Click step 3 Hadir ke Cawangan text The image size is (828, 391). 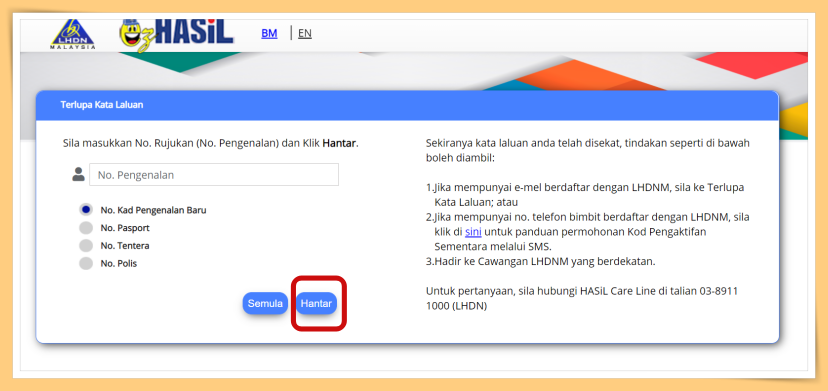pyautogui.click(x=540, y=261)
